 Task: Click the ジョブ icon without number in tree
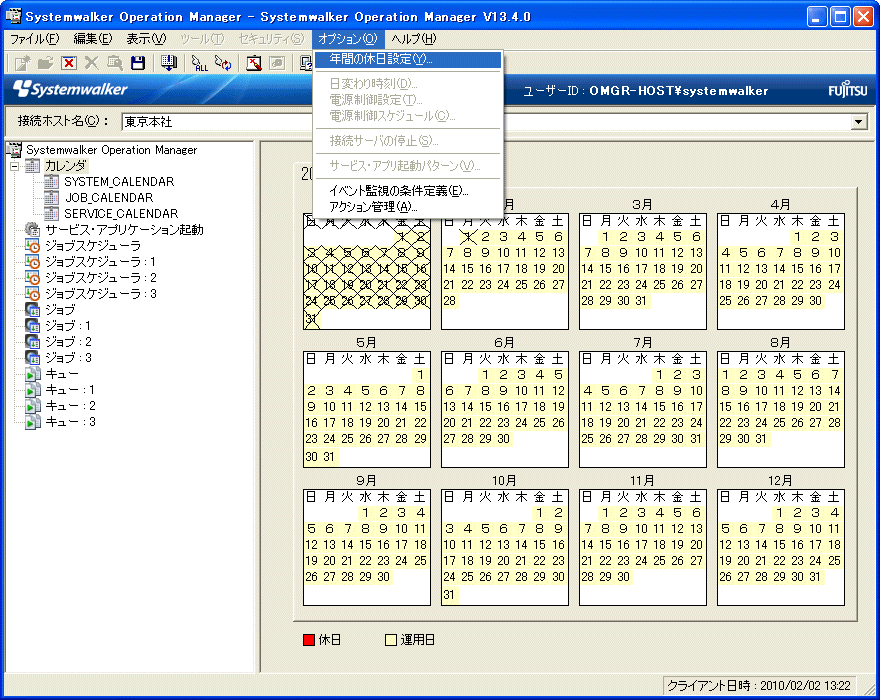pos(33,310)
